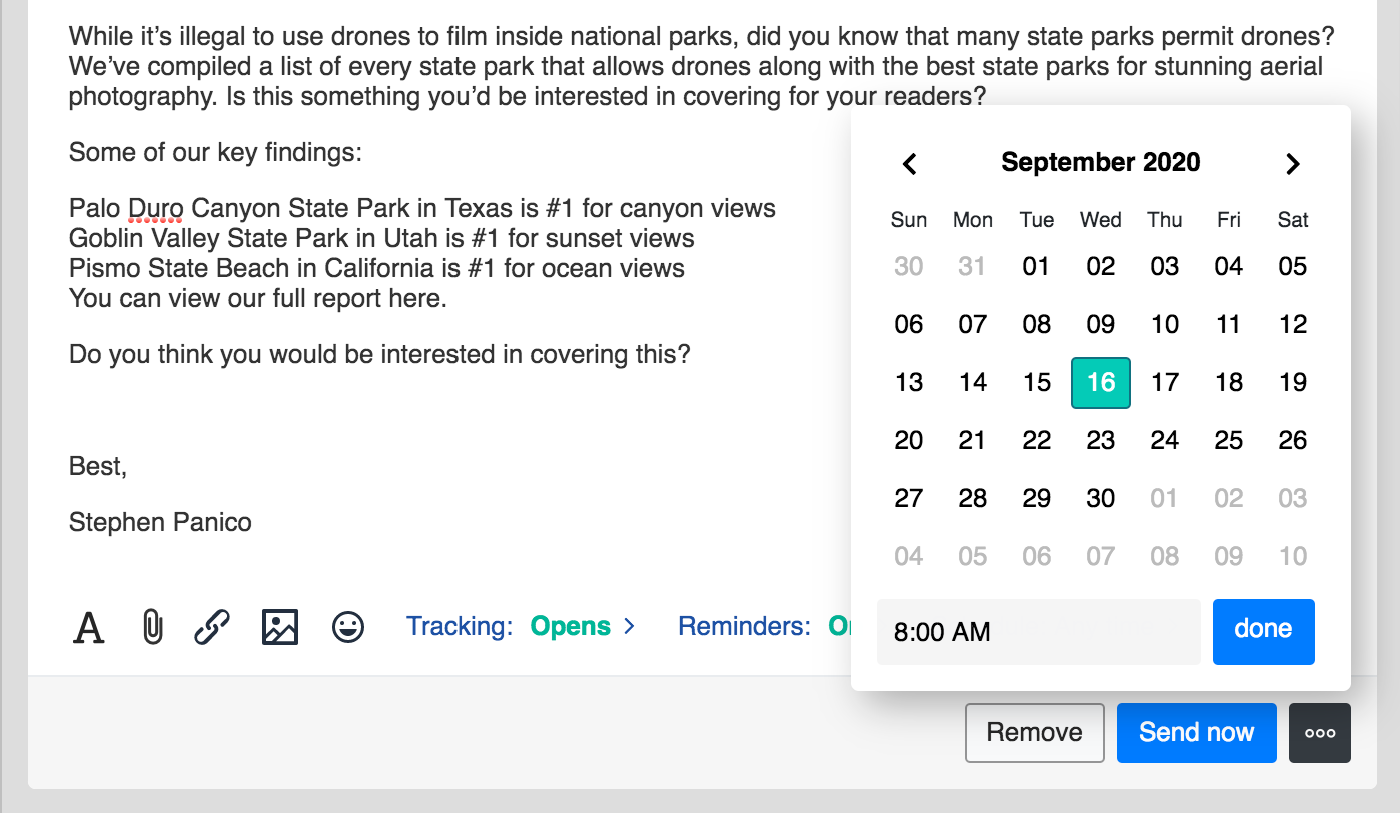1400x813 pixels.
Task: Select September 01 in the calendar
Action: tap(1036, 267)
